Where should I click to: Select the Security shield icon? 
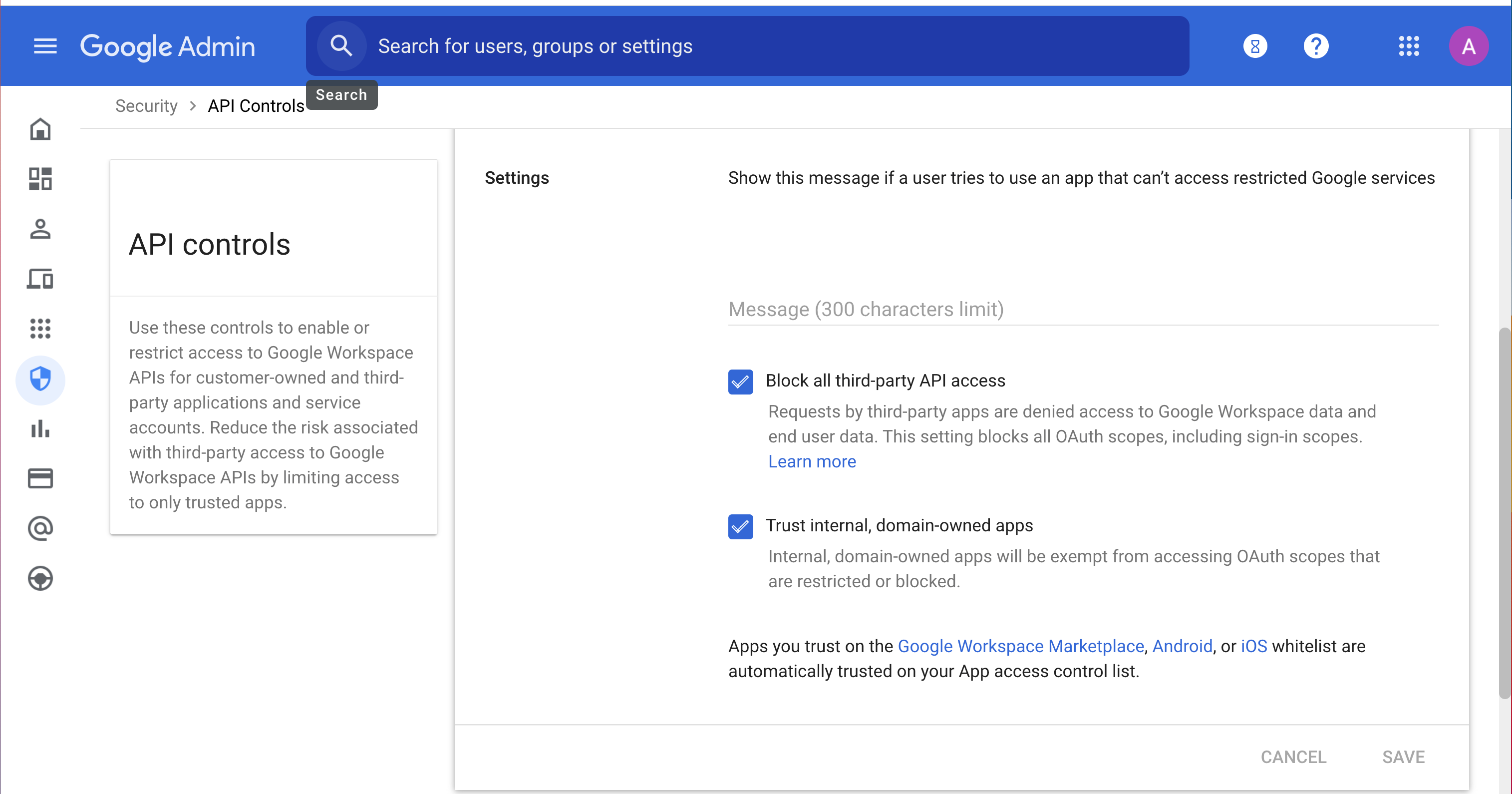pos(40,380)
